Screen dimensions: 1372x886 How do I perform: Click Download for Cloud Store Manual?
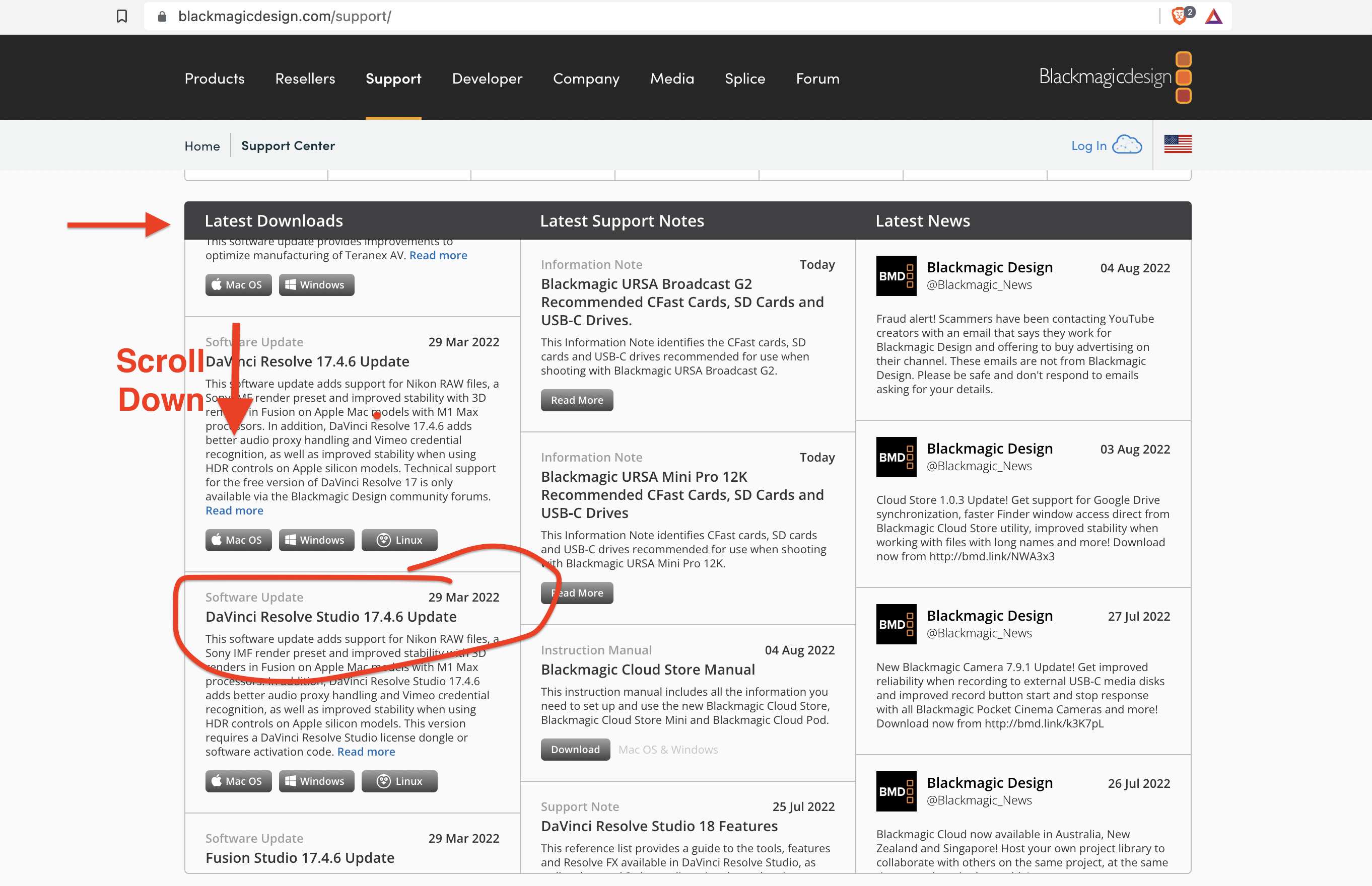tap(575, 750)
